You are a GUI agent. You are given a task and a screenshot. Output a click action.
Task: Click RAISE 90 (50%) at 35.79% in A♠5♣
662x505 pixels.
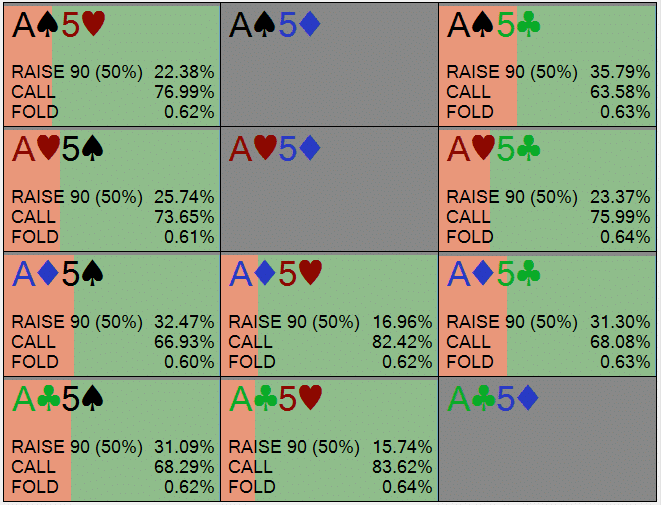(547, 71)
